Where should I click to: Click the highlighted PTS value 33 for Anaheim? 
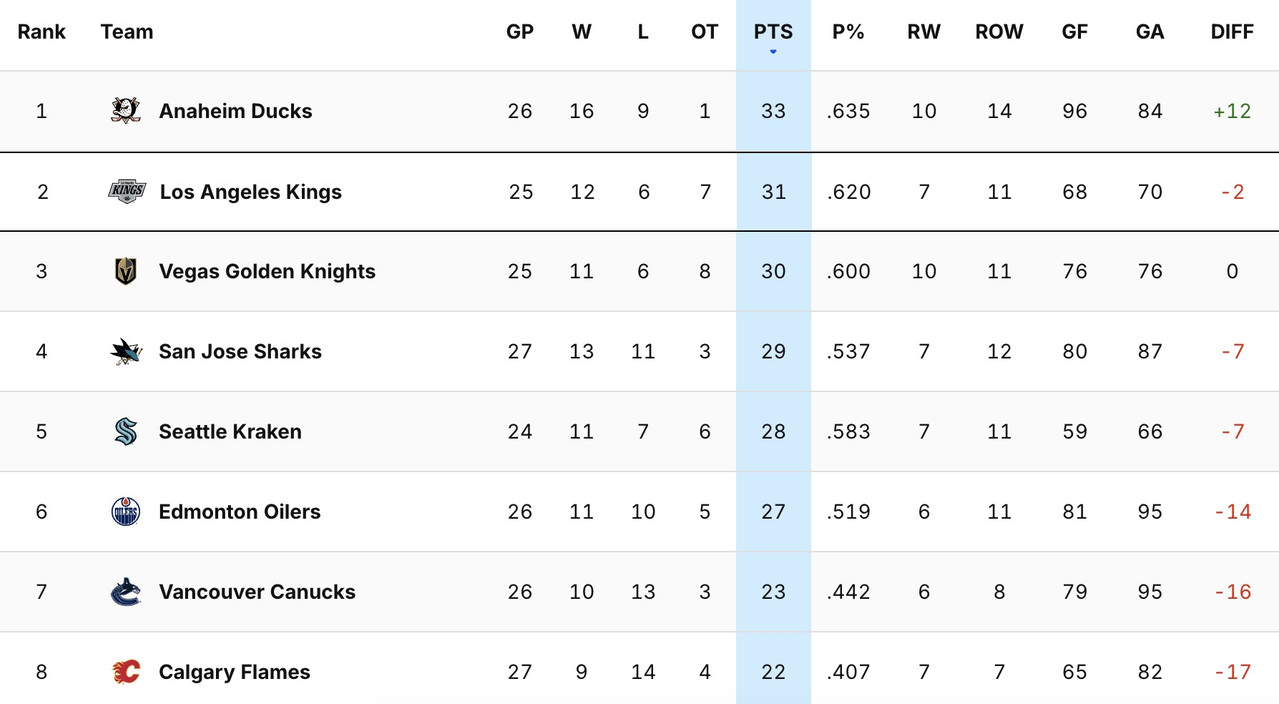[773, 111]
